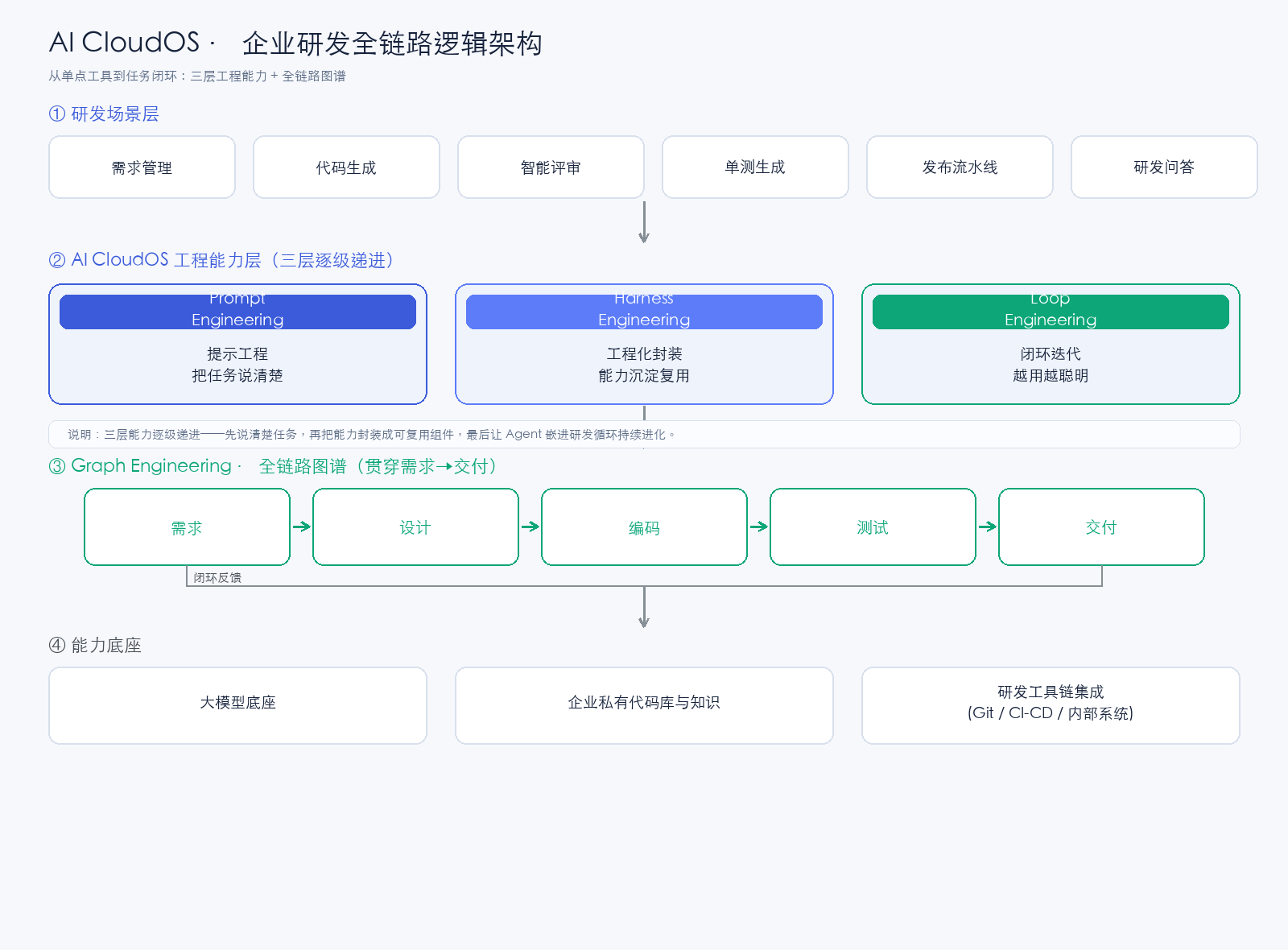Image resolution: width=1288 pixels, height=950 pixels.
Task: Choose the 研发问答 card
Action: click(x=1164, y=167)
